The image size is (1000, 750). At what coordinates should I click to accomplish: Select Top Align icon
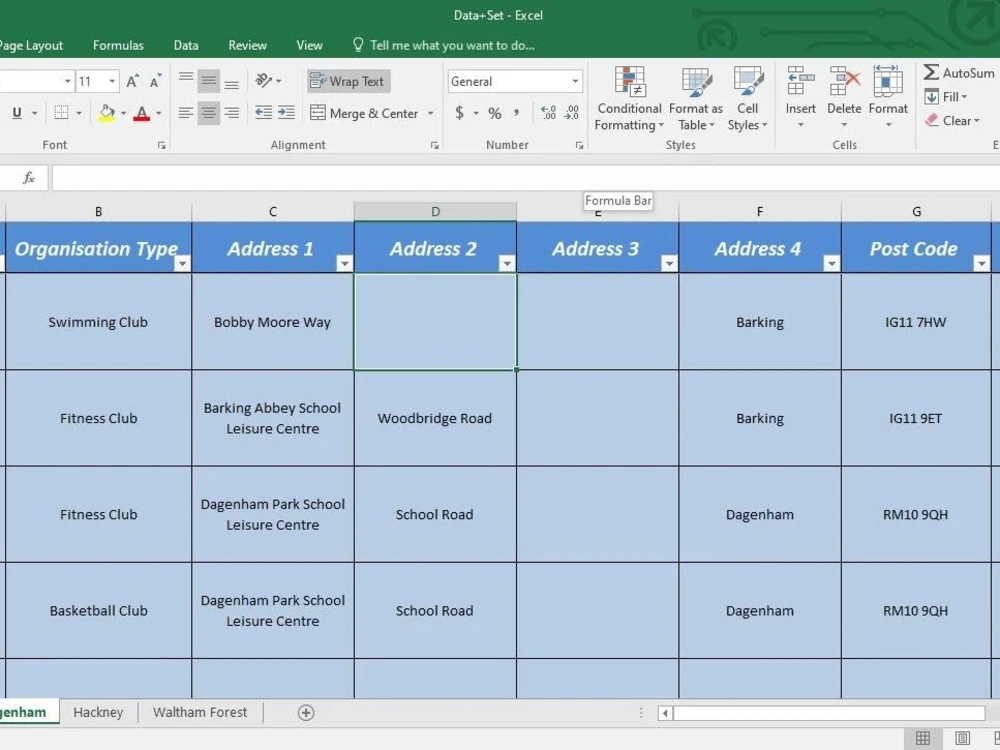pyautogui.click(x=186, y=80)
